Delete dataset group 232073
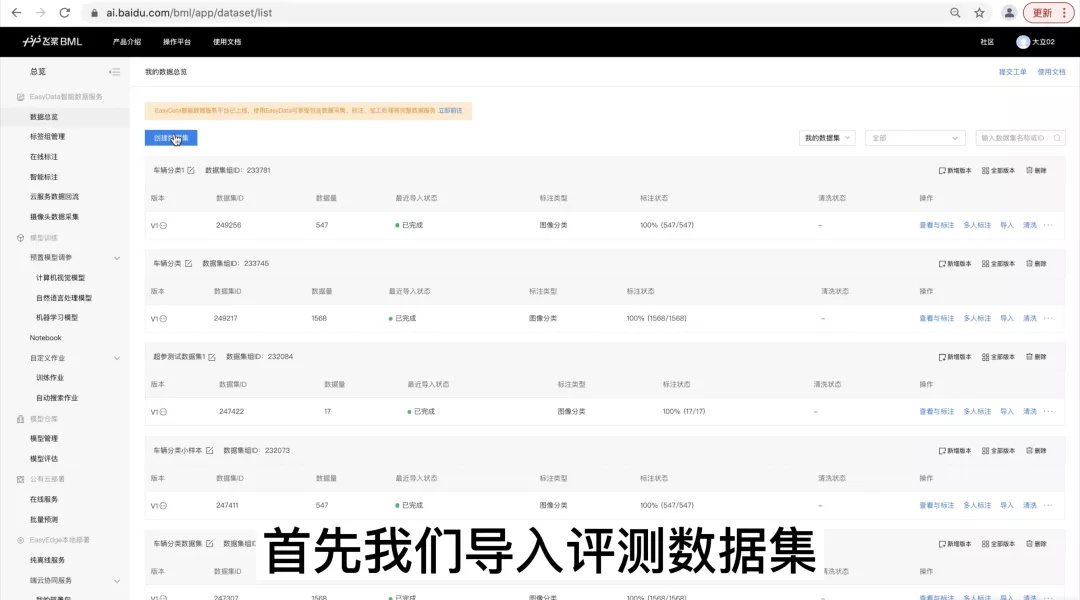The image size is (1080, 600). tap(1036, 451)
